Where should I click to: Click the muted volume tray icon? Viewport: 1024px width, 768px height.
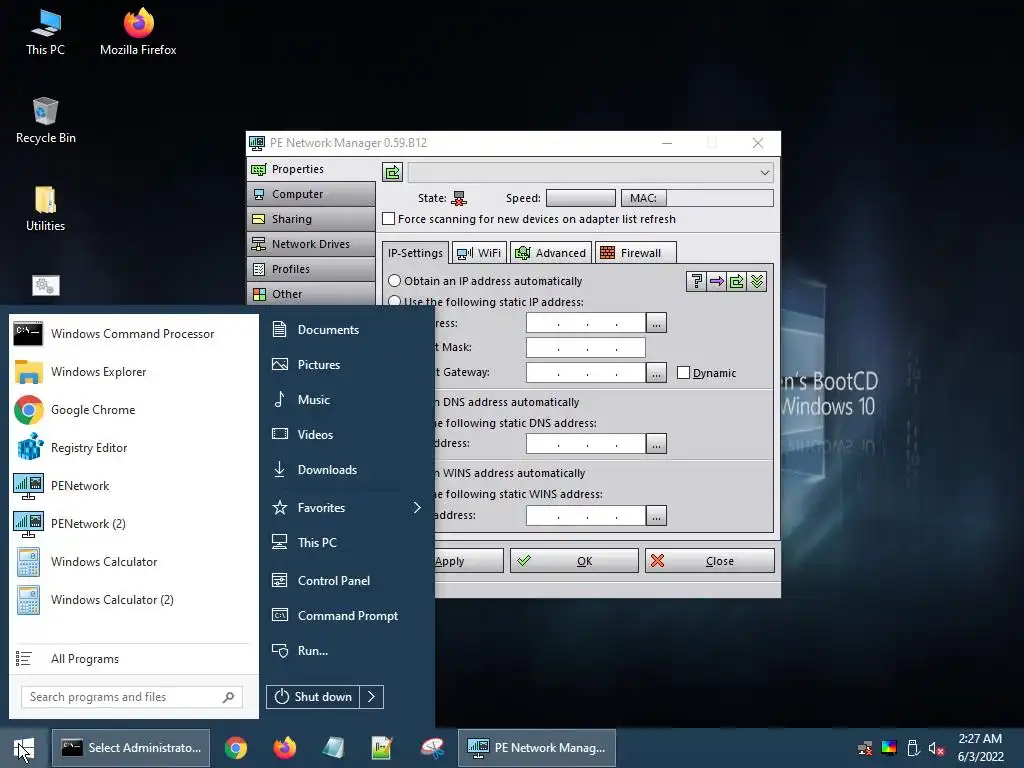coord(936,748)
